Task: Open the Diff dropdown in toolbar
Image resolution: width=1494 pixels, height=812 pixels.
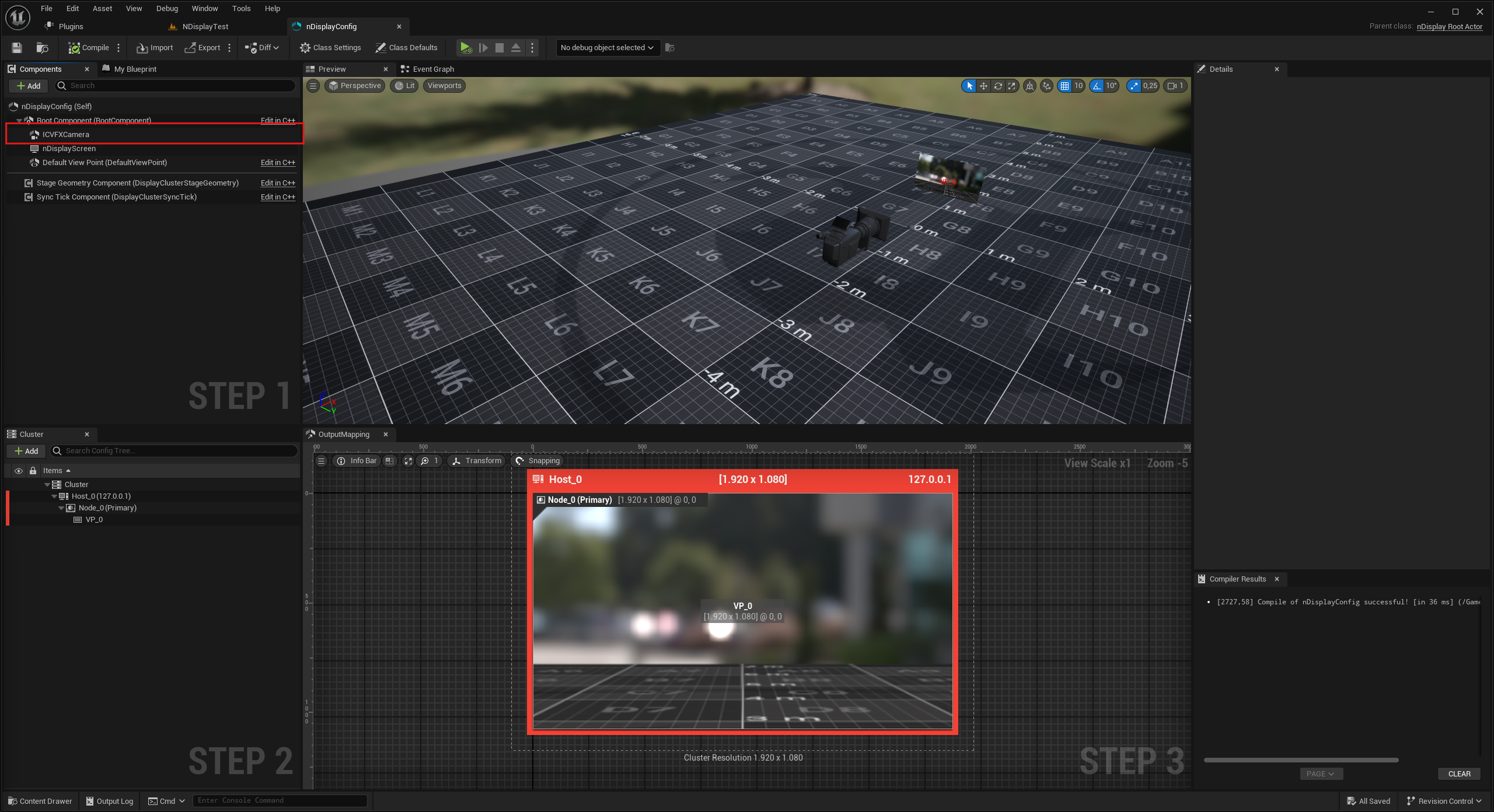Action: pyautogui.click(x=262, y=48)
